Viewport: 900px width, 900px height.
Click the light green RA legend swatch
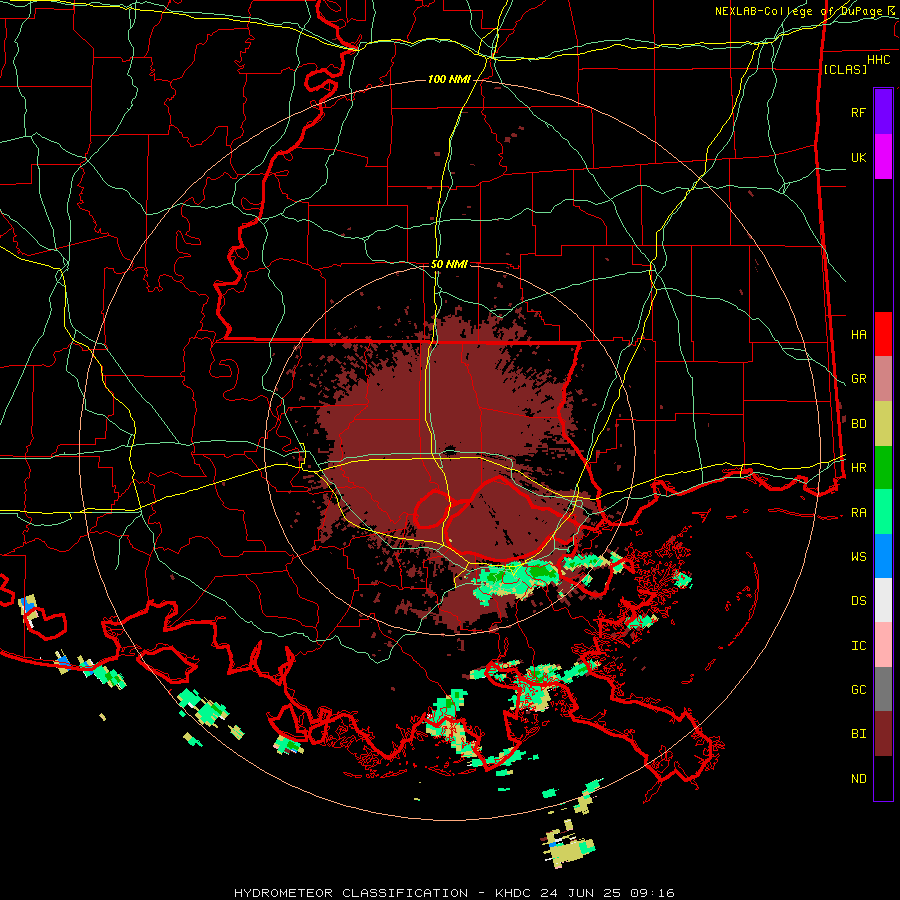pyautogui.click(x=883, y=512)
